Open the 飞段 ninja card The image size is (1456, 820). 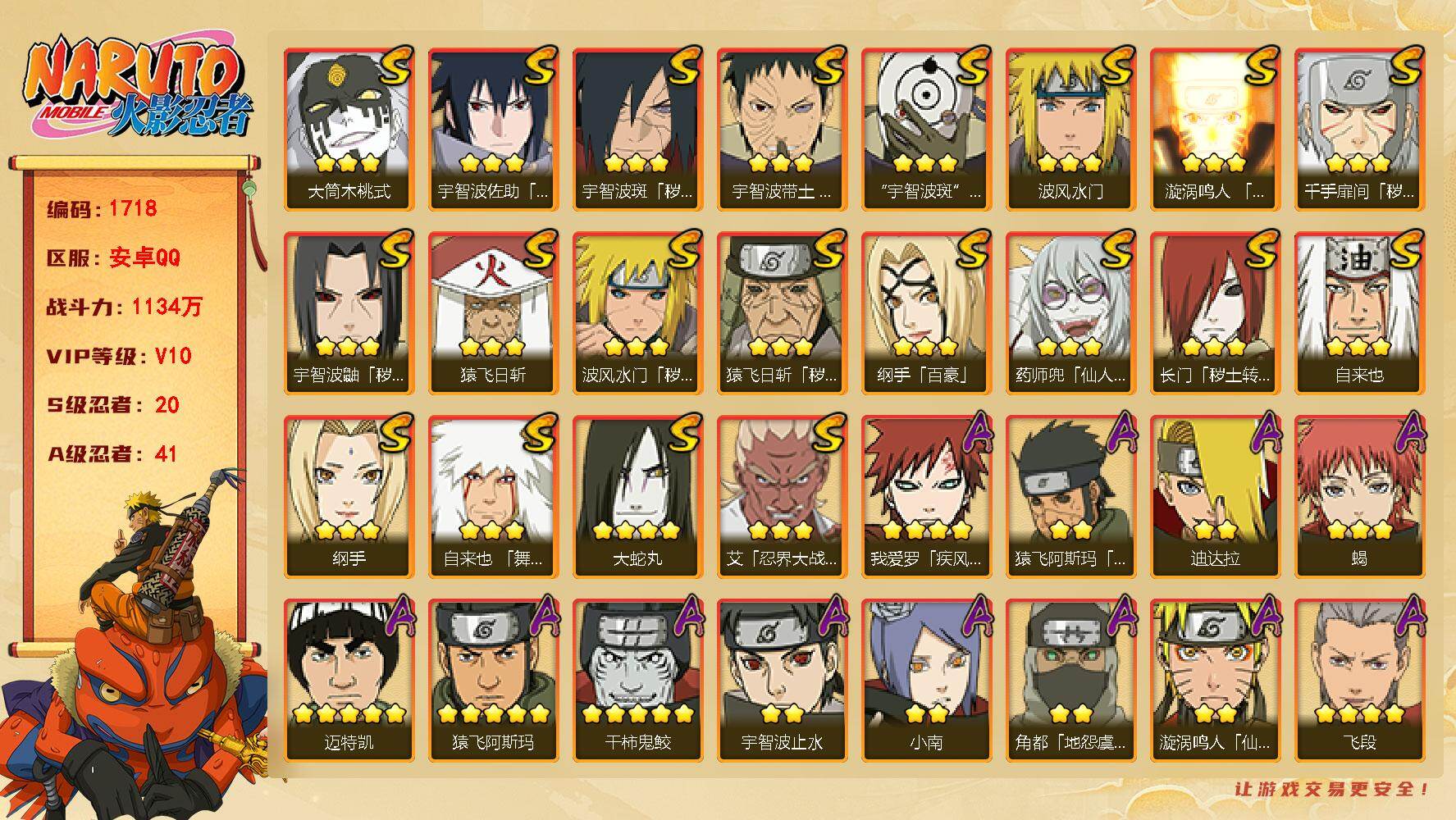click(1359, 681)
